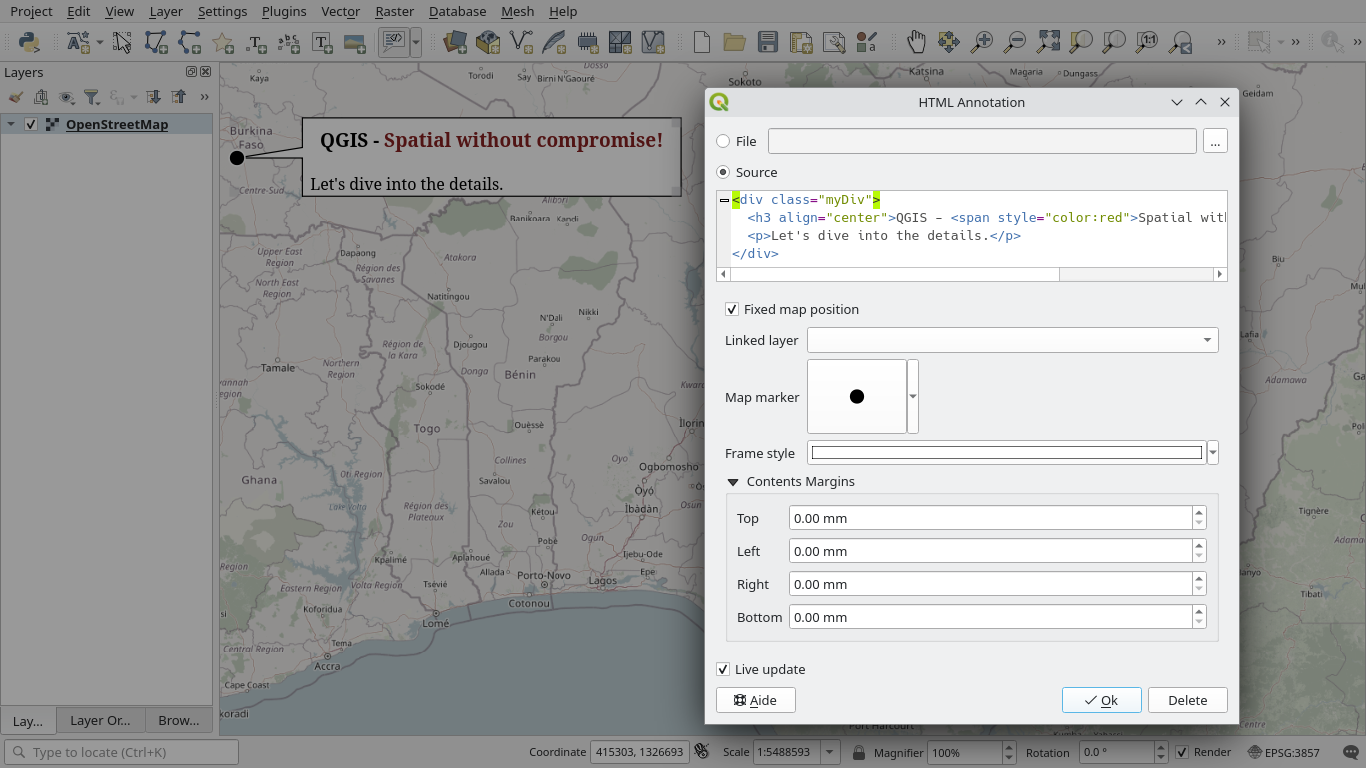Screen dimensions: 1366x768
Task: Open the Python console
Action: pyautogui.click(x=29, y=42)
